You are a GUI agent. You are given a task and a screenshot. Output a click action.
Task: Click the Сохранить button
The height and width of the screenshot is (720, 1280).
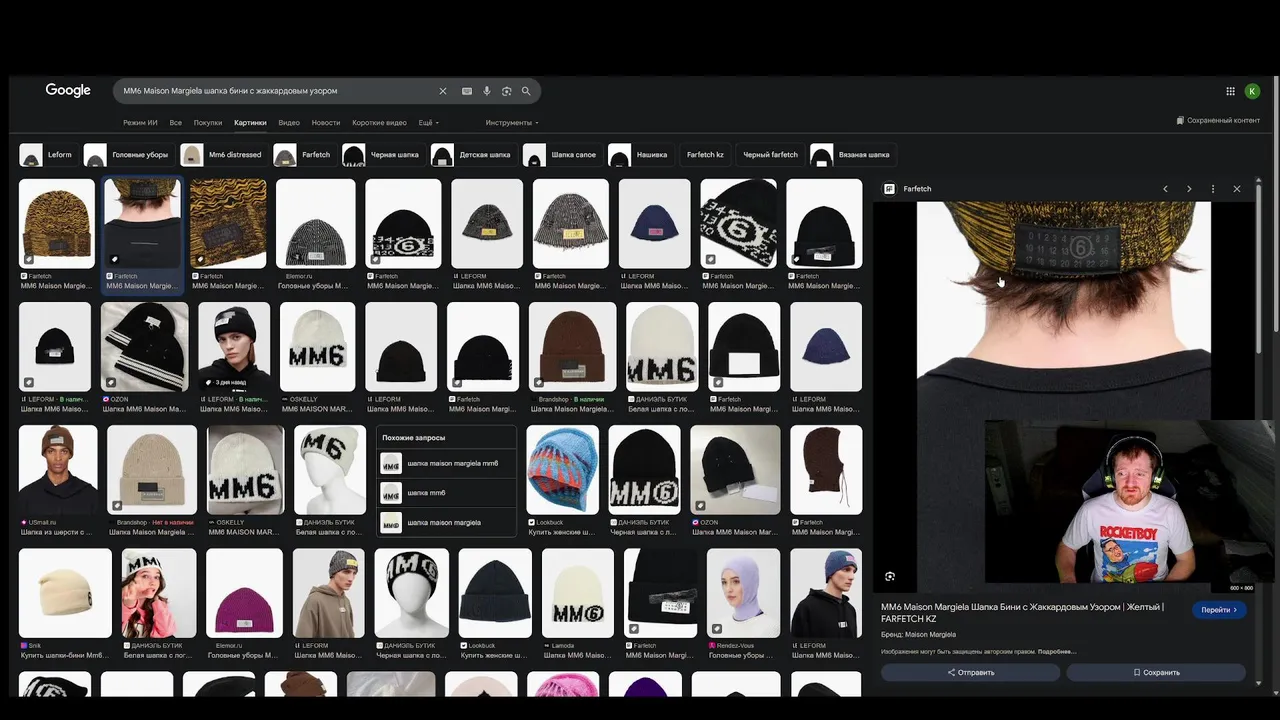tap(1157, 672)
